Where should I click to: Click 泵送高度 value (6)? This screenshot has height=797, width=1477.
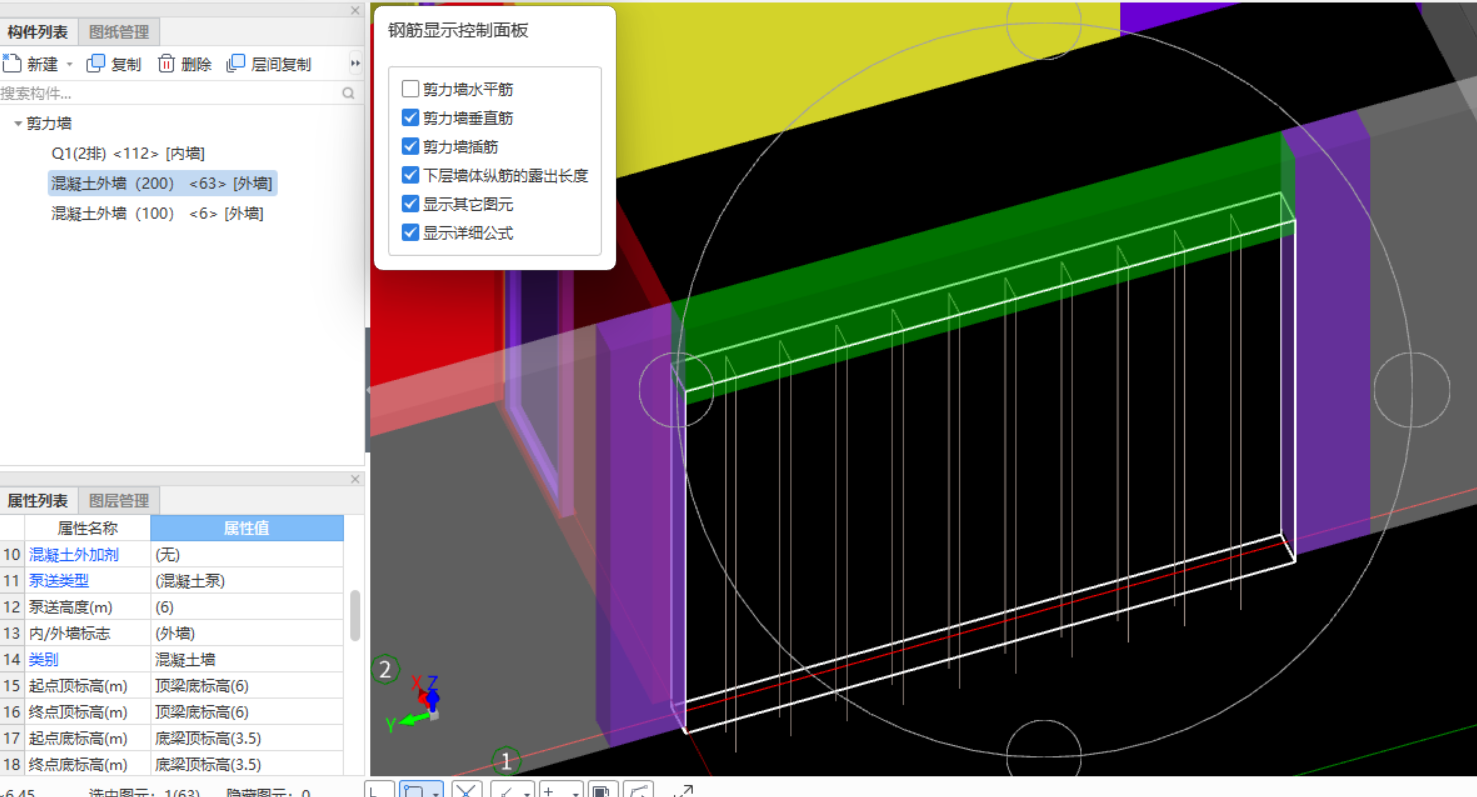pos(246,607)
